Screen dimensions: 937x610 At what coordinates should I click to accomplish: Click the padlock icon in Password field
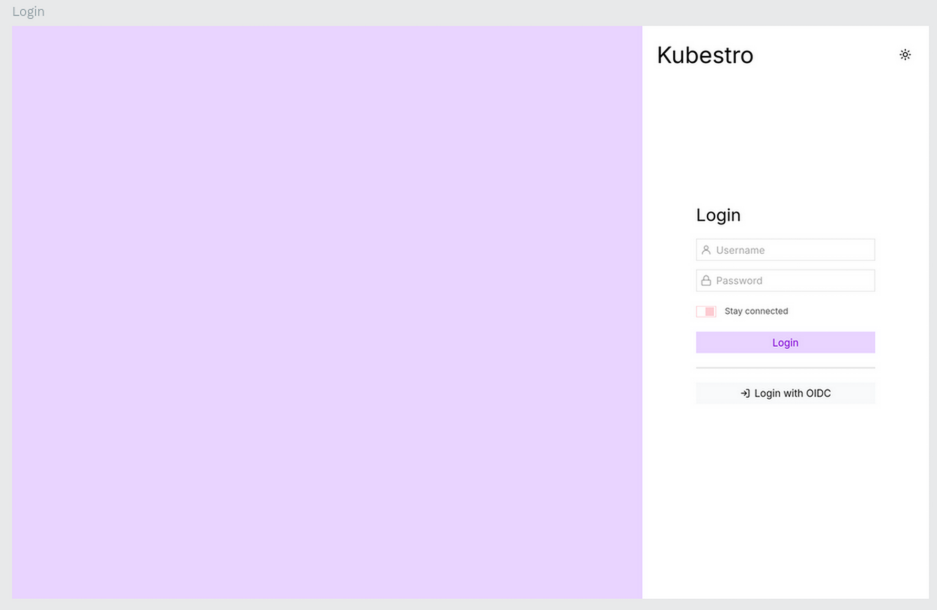(x=706, y=281)
